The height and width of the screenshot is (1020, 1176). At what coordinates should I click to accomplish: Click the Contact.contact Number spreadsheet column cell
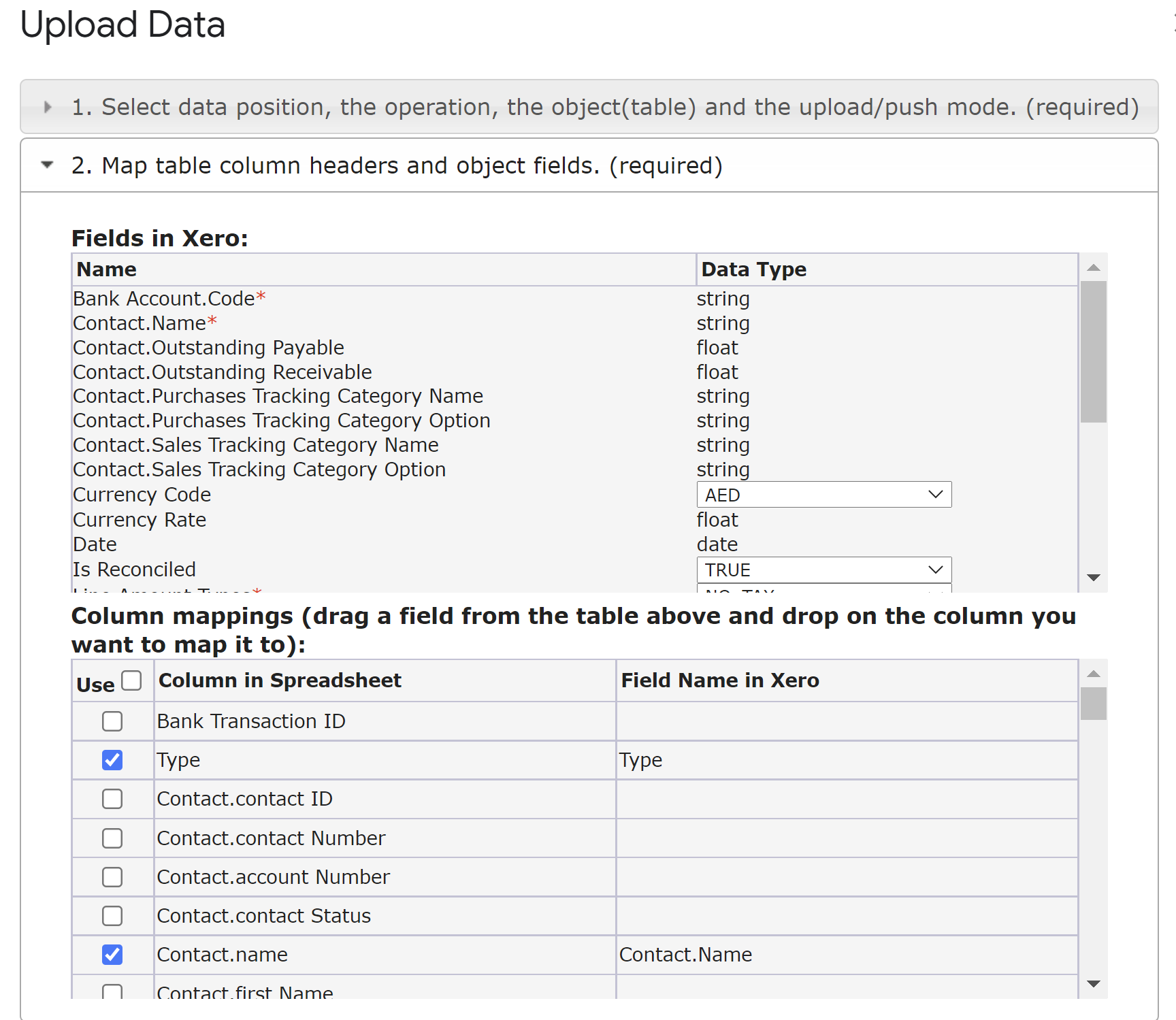click(x=385, y=838)
